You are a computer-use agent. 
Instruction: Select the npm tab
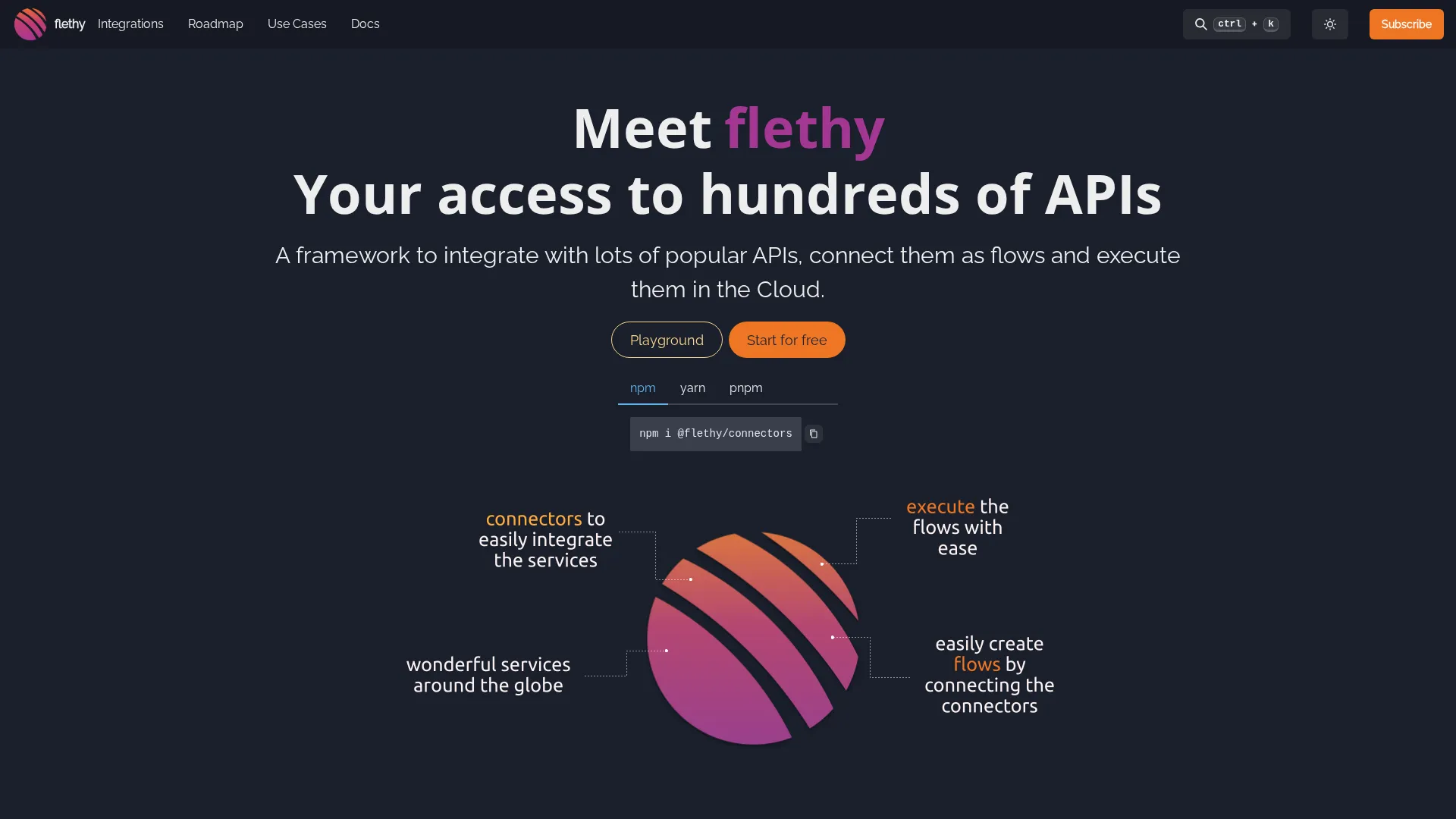click(x=642, y=388)
